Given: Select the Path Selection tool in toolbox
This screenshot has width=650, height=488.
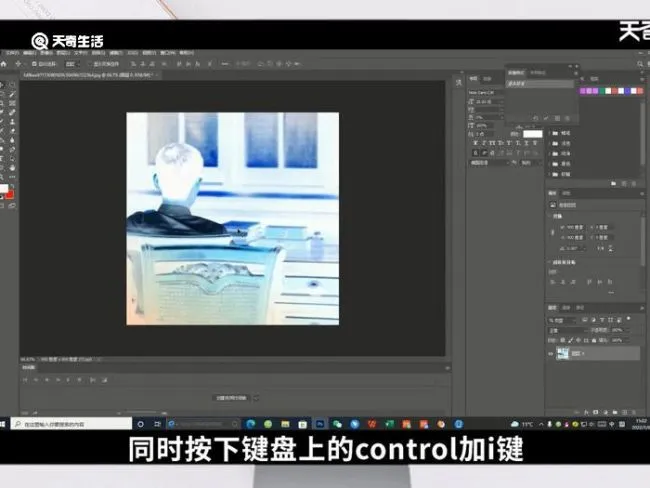Looking at the screenshot, I should click(x=12, y=158).
